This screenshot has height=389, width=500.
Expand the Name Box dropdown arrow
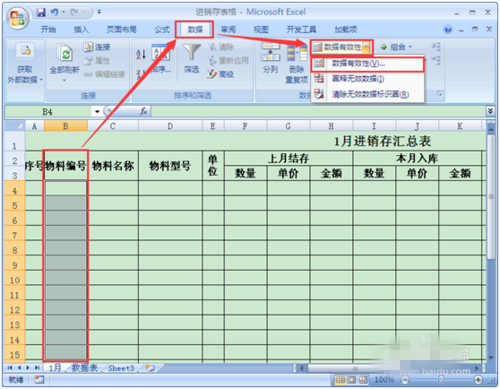(x=97, y=111)
